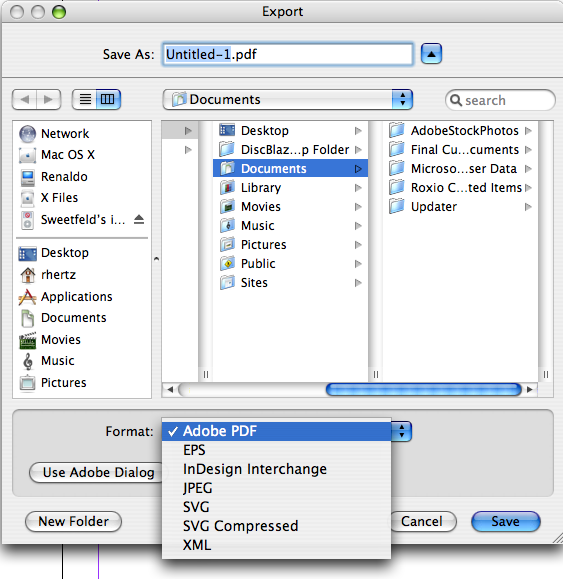563x579 pixels.
Task: Go forward with right navigation arrow
Action: 48,99
